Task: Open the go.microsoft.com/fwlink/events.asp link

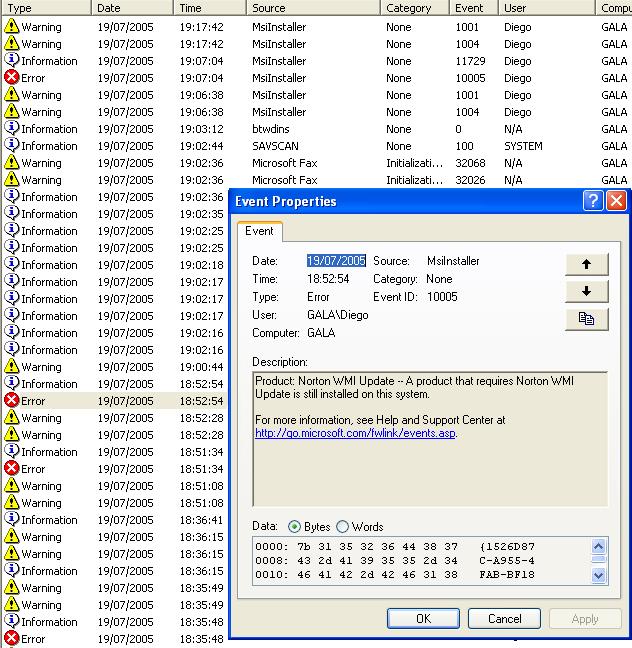Action: [x=355, y=433]
